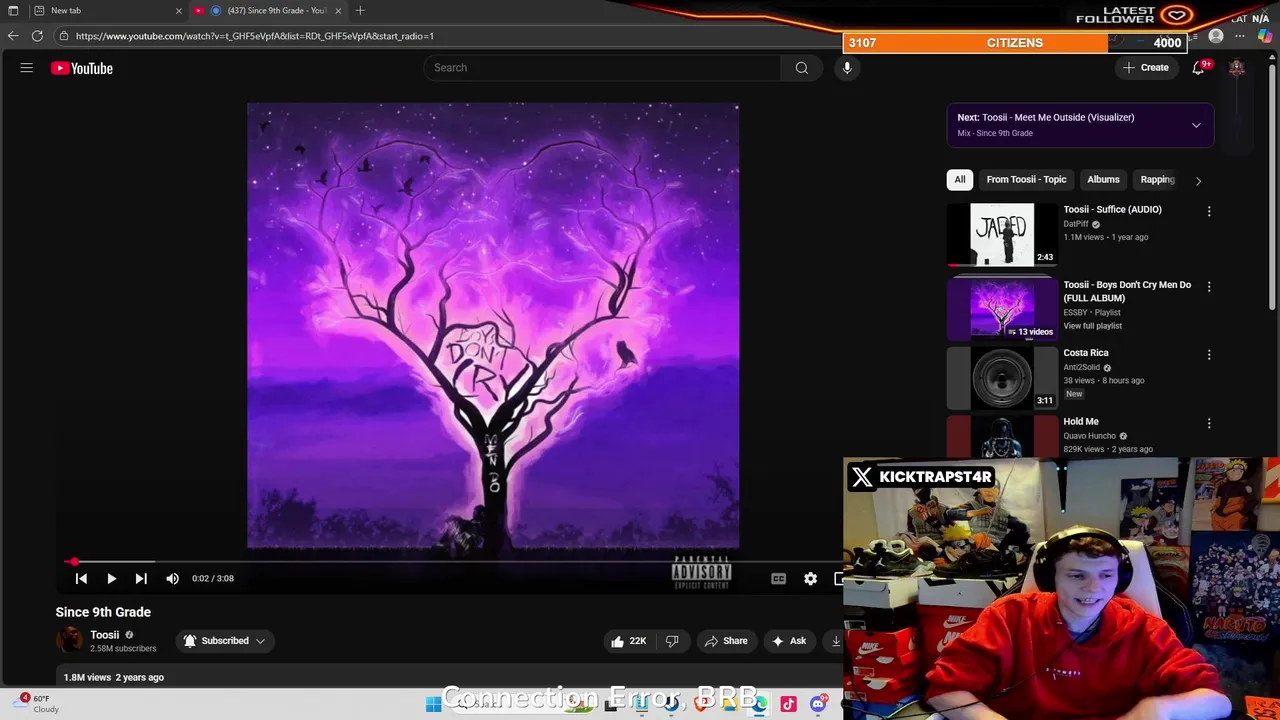Dislike the Since 9th Grade video
The height and width of the screenshot is (720, 1280).
(672, 641)
